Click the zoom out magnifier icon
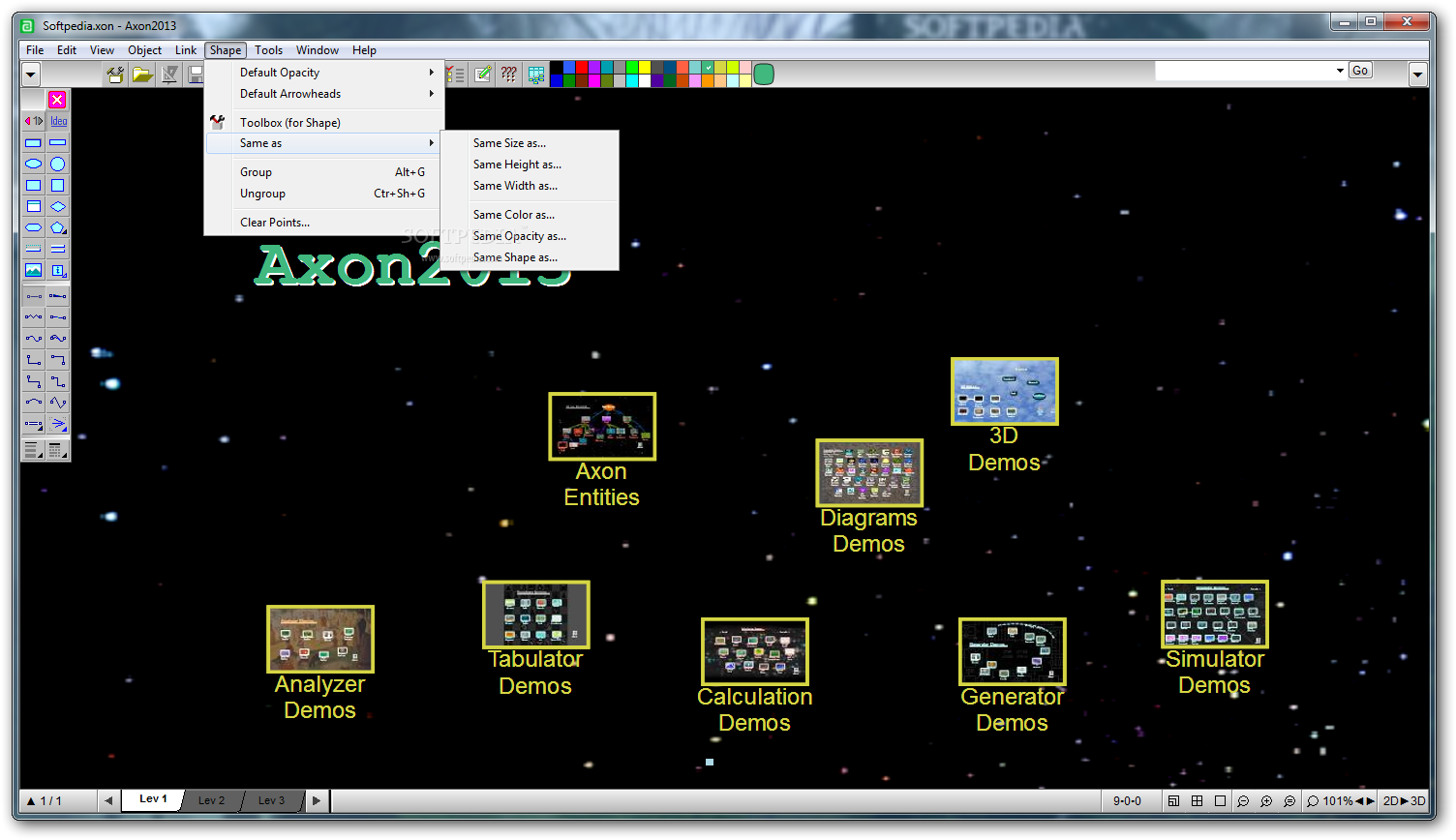Viewport: 1456px width, 840px height. point(1243,800)
